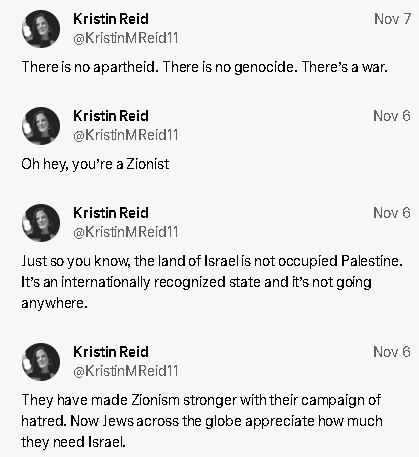The image size is (419, 457).
Task: Open the Nov 7 timestamp
Action: [392, 19]
